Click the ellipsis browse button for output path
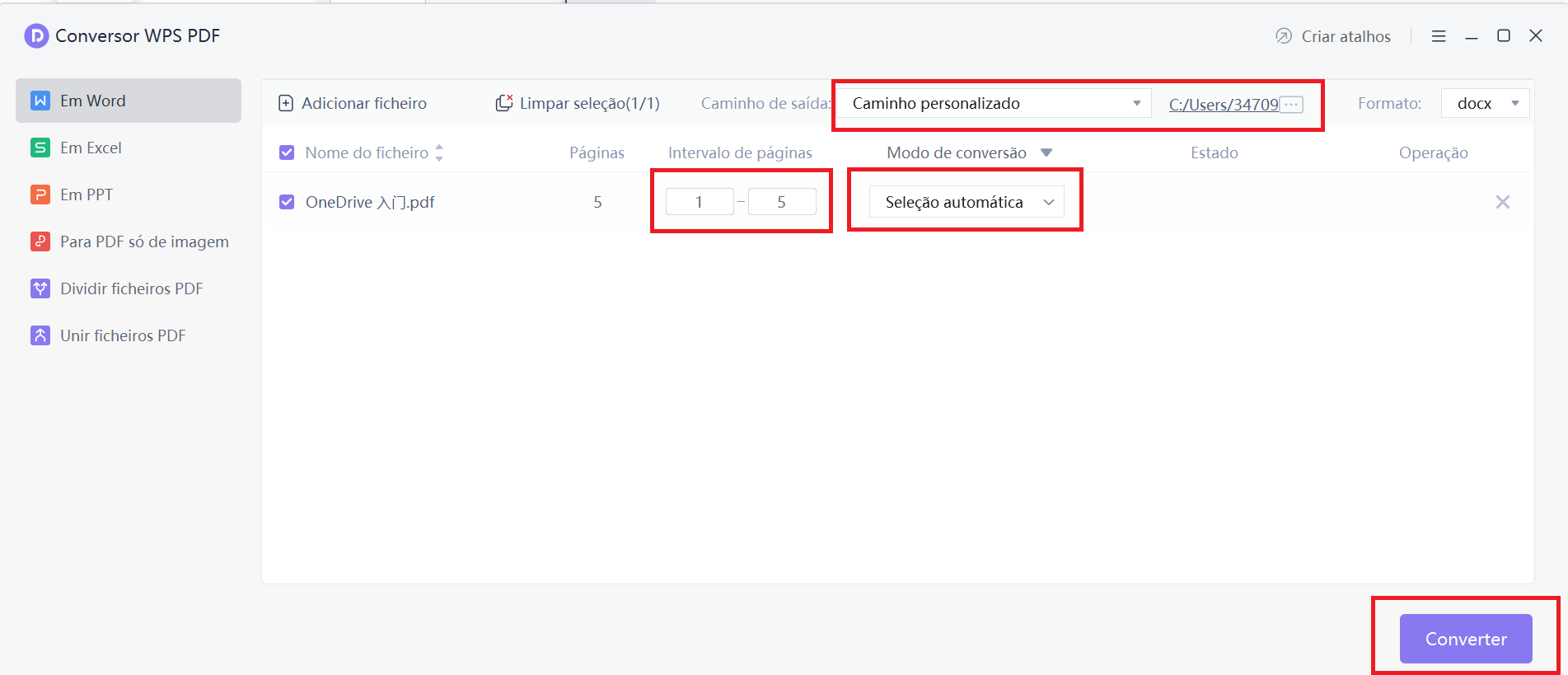Image resolution: width=1568 pixels, height=675 pixels. click(x=1292, y=105)
